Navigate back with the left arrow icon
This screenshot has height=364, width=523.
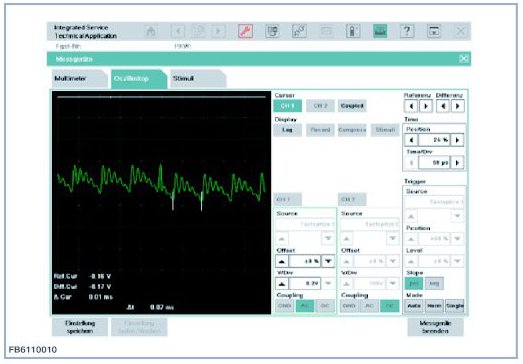tap(178, 31)
